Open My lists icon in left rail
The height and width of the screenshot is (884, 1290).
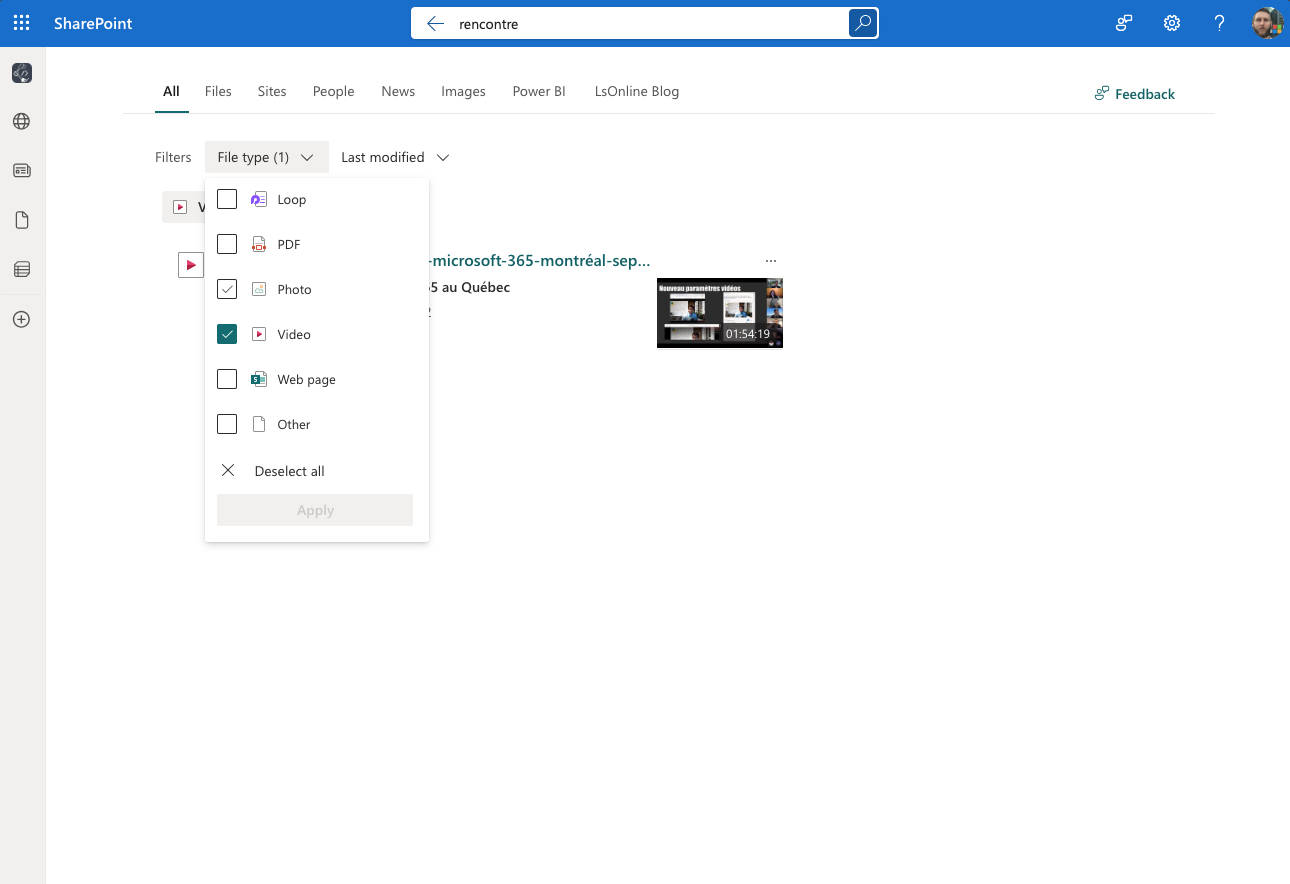click(22, 269)
